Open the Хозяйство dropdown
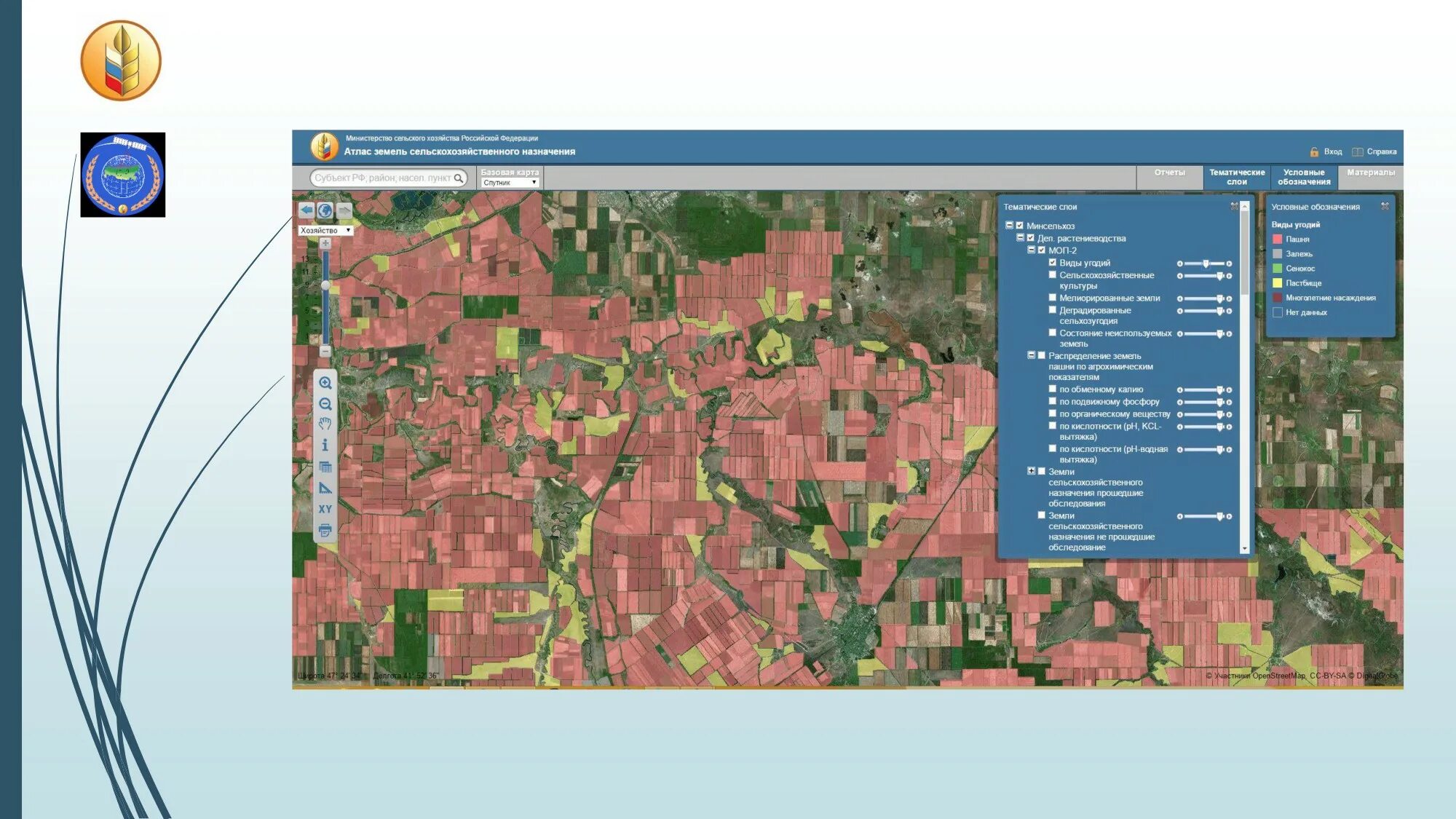This screenshot has width=1456, height=819. [x=325, y=230]
